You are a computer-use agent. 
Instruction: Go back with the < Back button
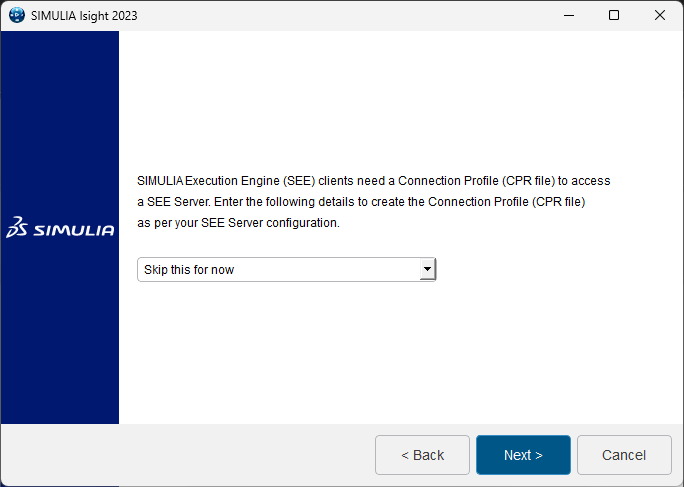(x=422, y=455)
